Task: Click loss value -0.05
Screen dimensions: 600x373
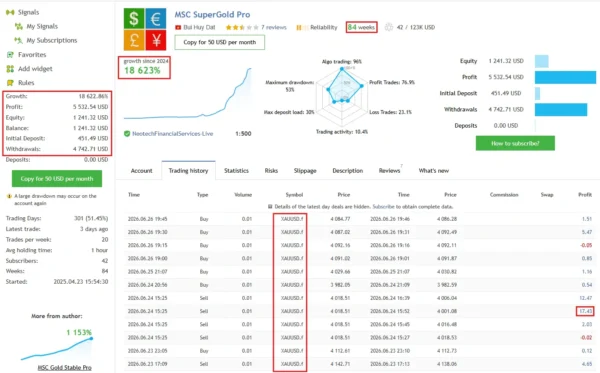Action: 586,245
